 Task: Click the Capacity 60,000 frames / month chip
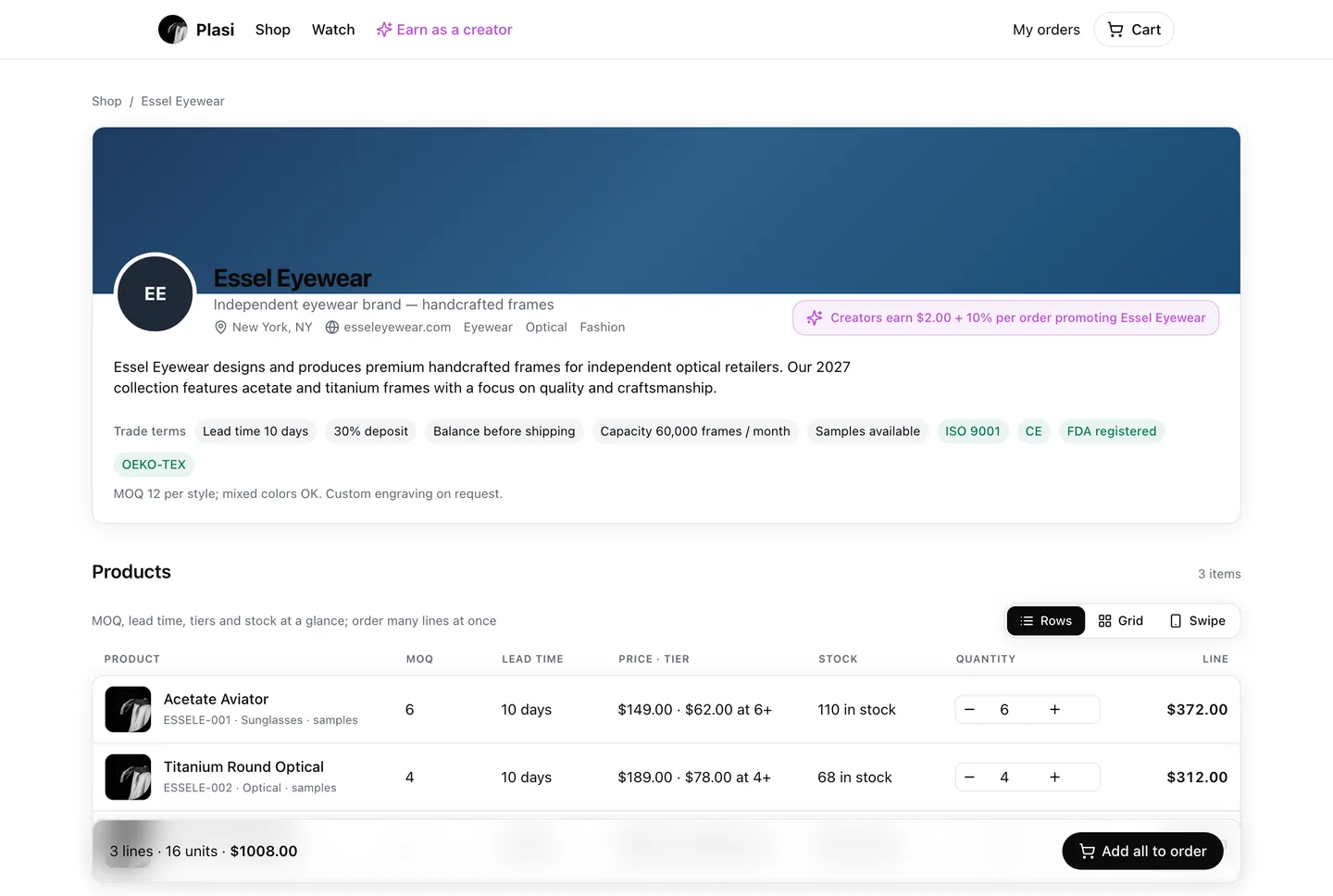[695, 431]
